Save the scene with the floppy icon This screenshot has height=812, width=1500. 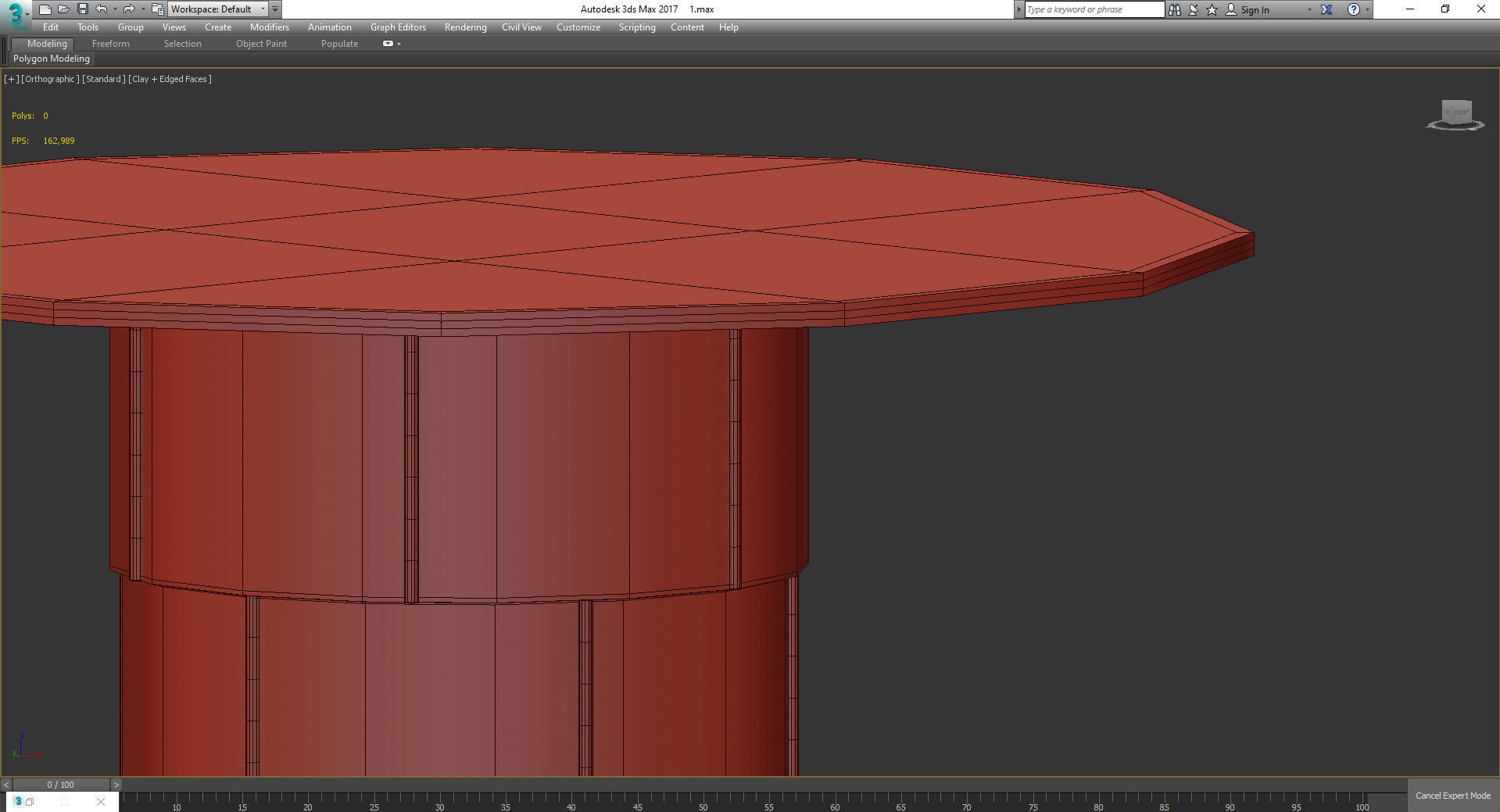[83, 9]
